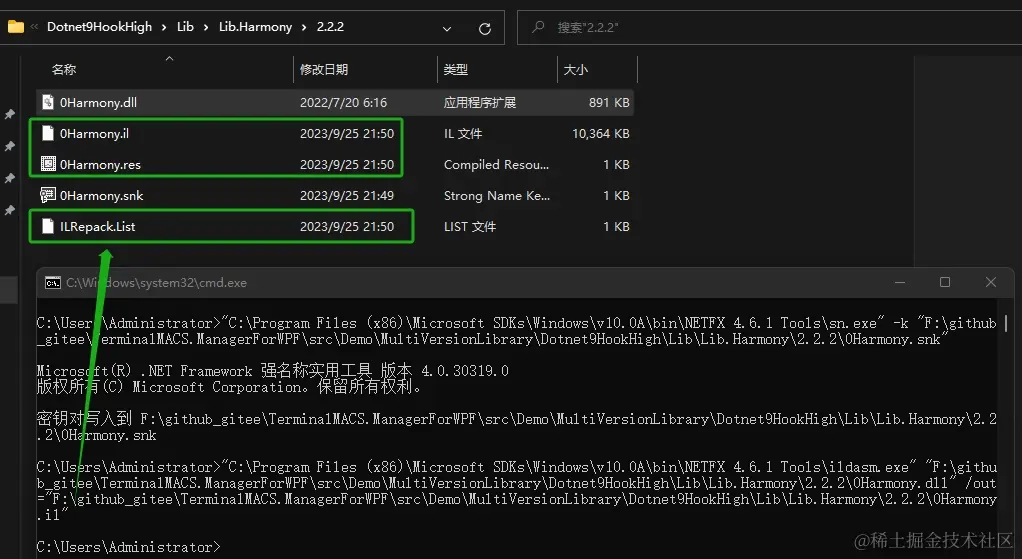Click the Compiled Resou... type cell
The width and height of the screenshot is (1022, 559).
coord(496,165)
